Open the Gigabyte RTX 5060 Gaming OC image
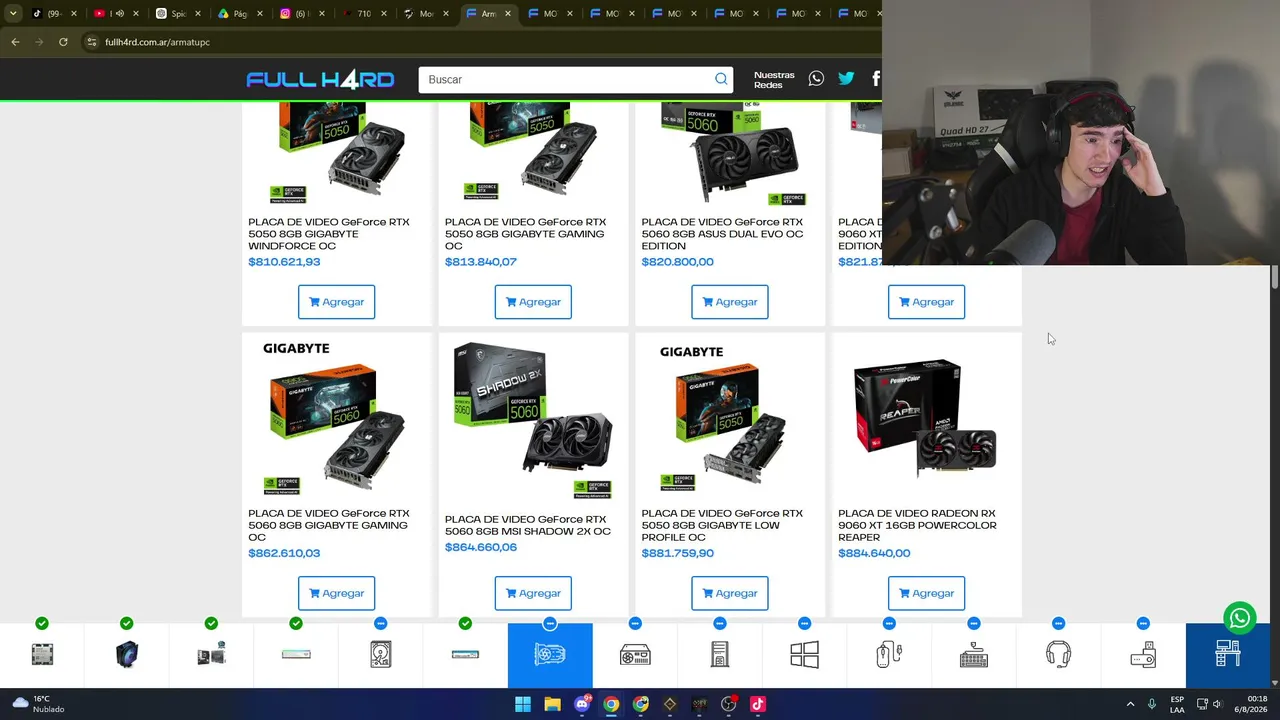Image resolution: width=1280 pixels, height=720 pixels. point(336,418)
